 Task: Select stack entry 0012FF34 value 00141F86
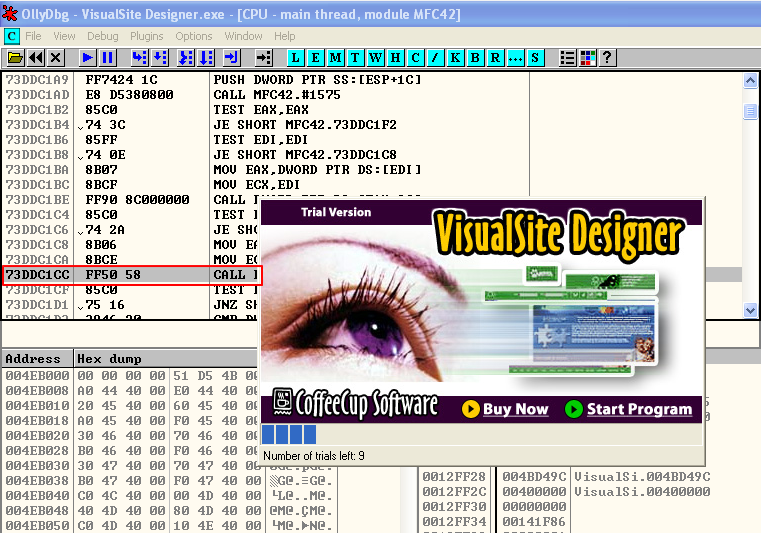point(566,522)
